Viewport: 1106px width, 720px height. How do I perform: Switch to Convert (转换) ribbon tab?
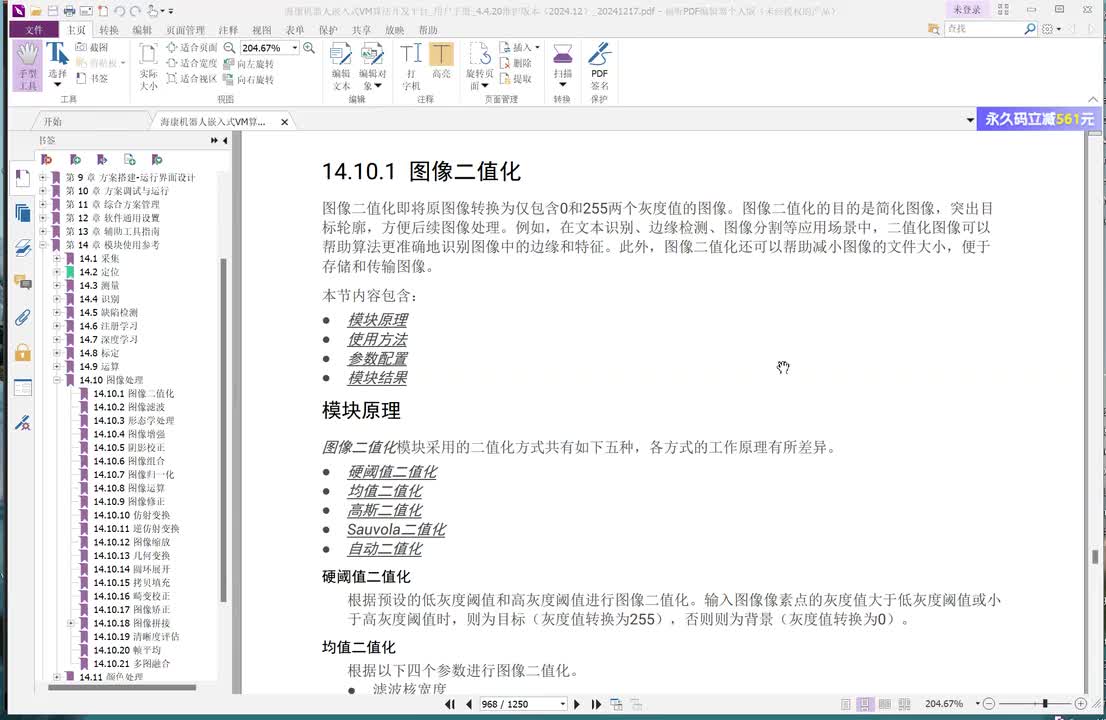pos(109,30)
